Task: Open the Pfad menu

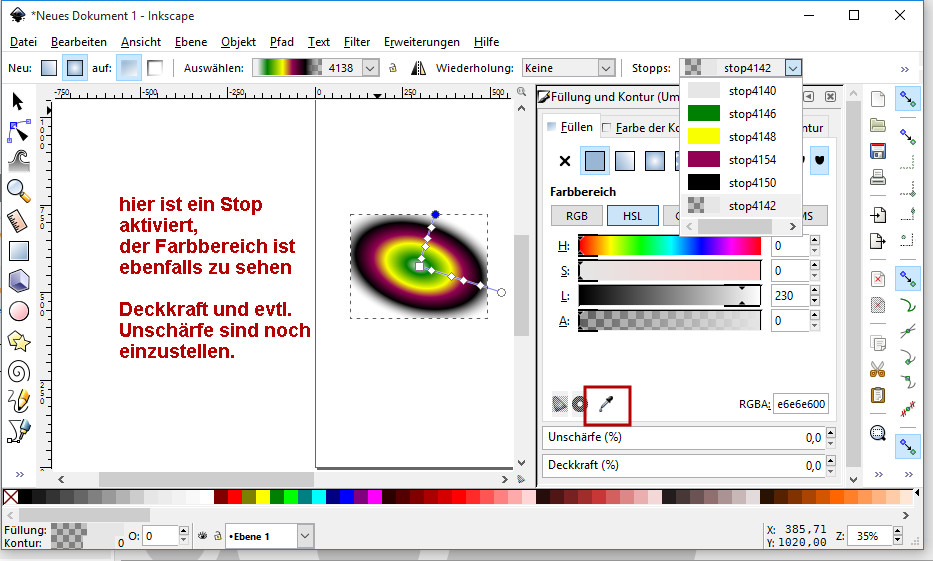Action: point(281,42)
